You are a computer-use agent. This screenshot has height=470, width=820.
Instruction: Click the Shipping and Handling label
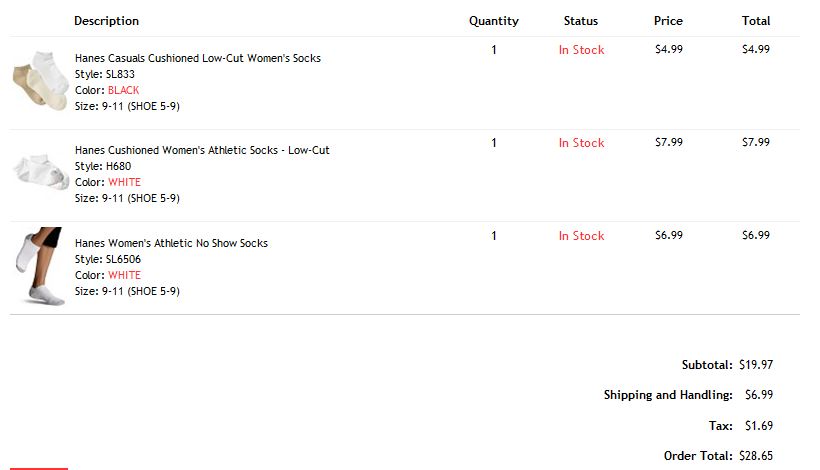tap(668, 395)
